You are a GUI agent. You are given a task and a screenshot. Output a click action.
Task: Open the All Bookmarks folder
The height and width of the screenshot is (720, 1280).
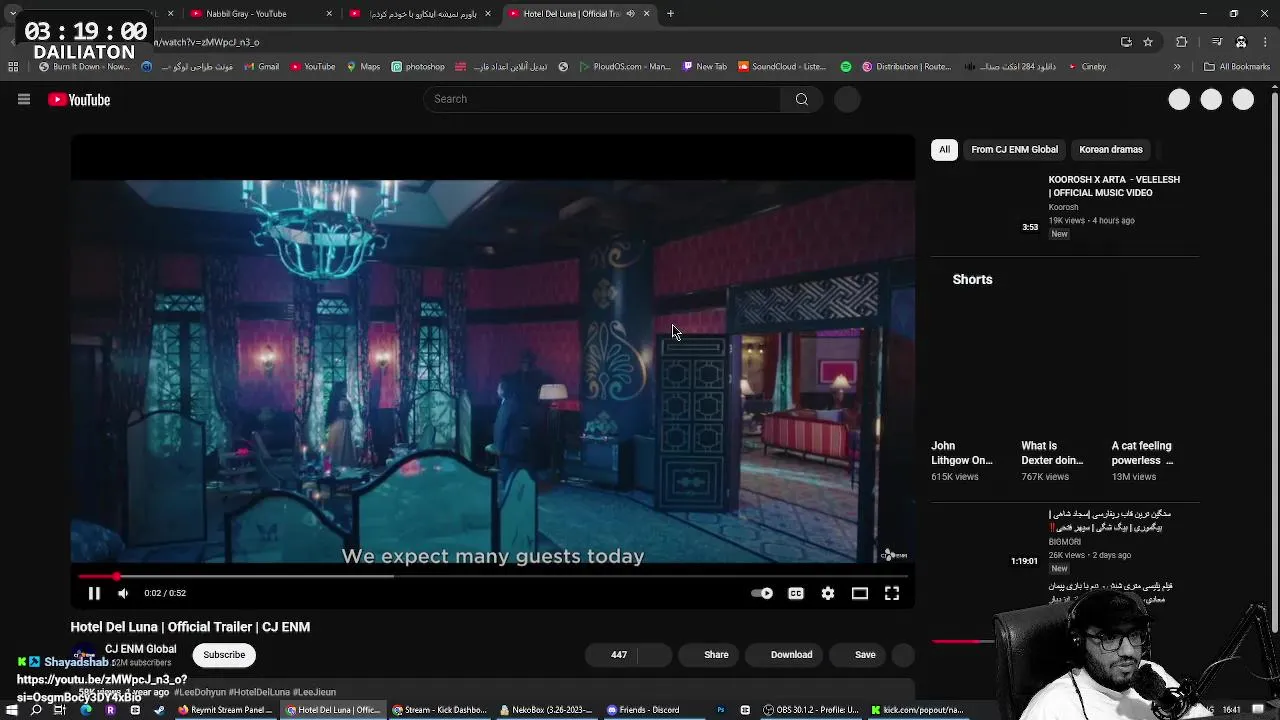1237,67
